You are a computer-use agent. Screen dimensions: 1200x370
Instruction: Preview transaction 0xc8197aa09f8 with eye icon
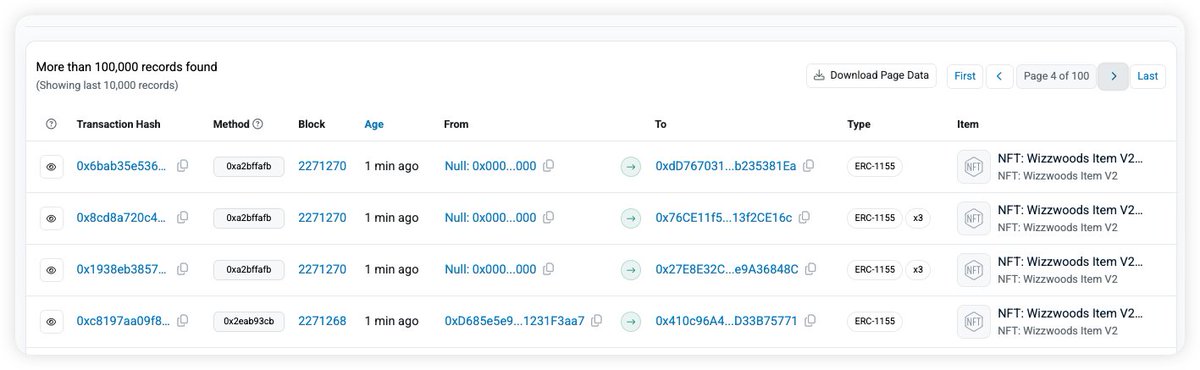51,322
